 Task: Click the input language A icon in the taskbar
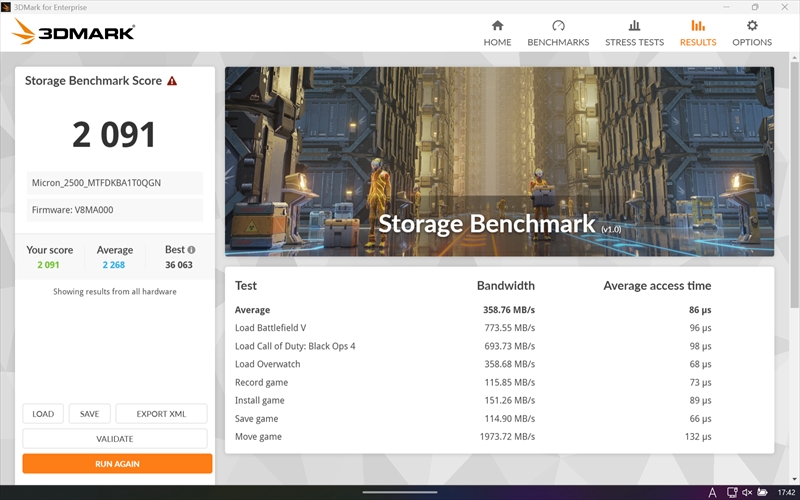click(712, 492)
